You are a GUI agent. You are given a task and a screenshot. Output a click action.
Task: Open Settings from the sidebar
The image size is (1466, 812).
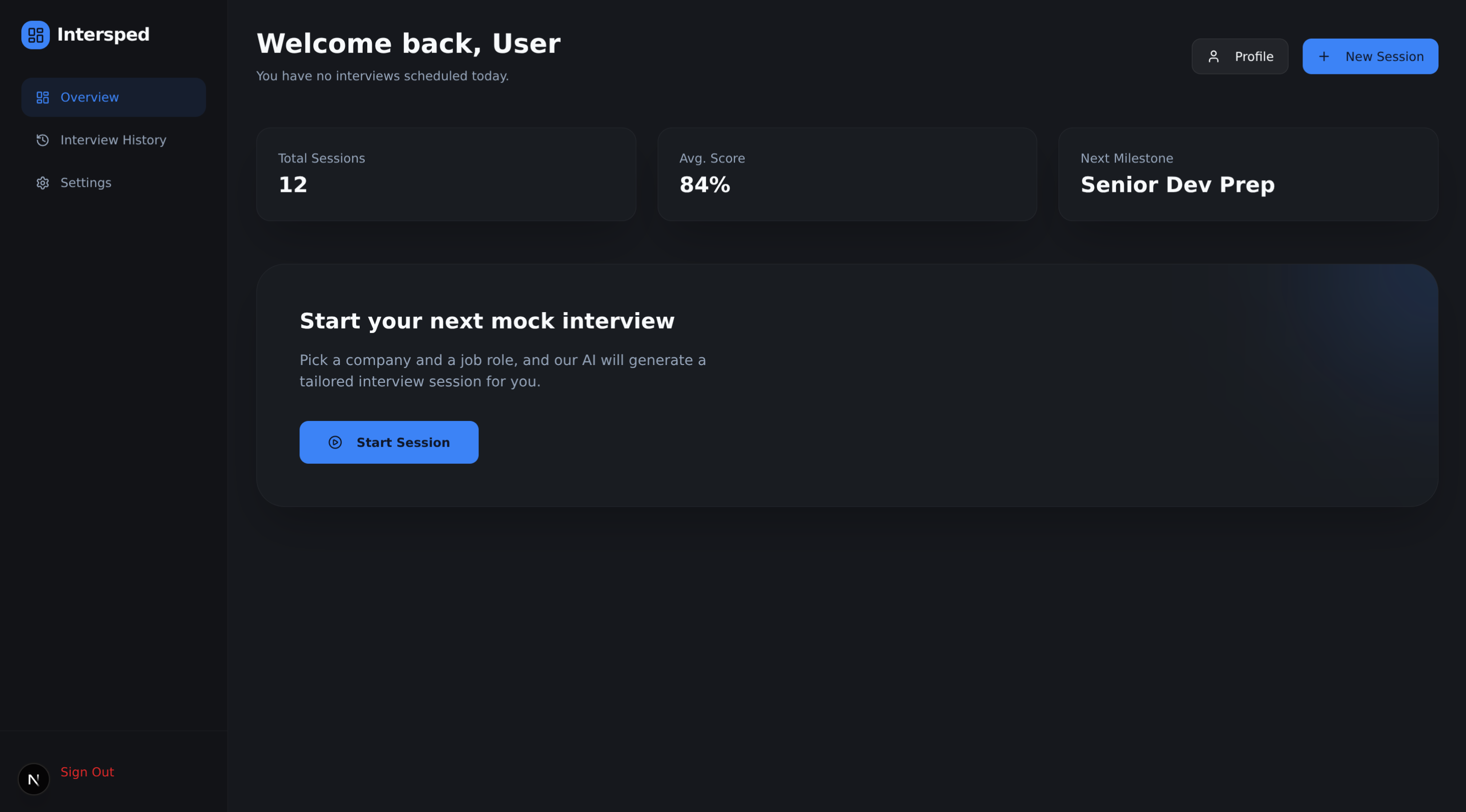(86, 183)
